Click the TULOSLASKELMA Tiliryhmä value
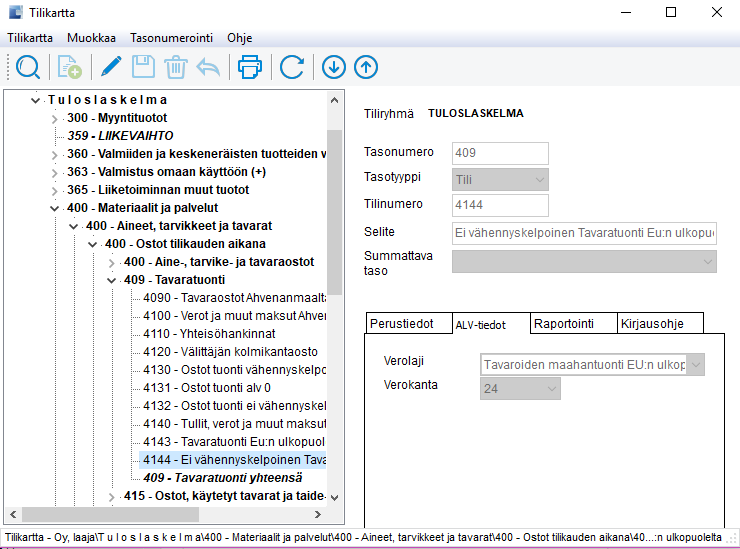The width and height of the screenshot is (740, 549). 476,113
